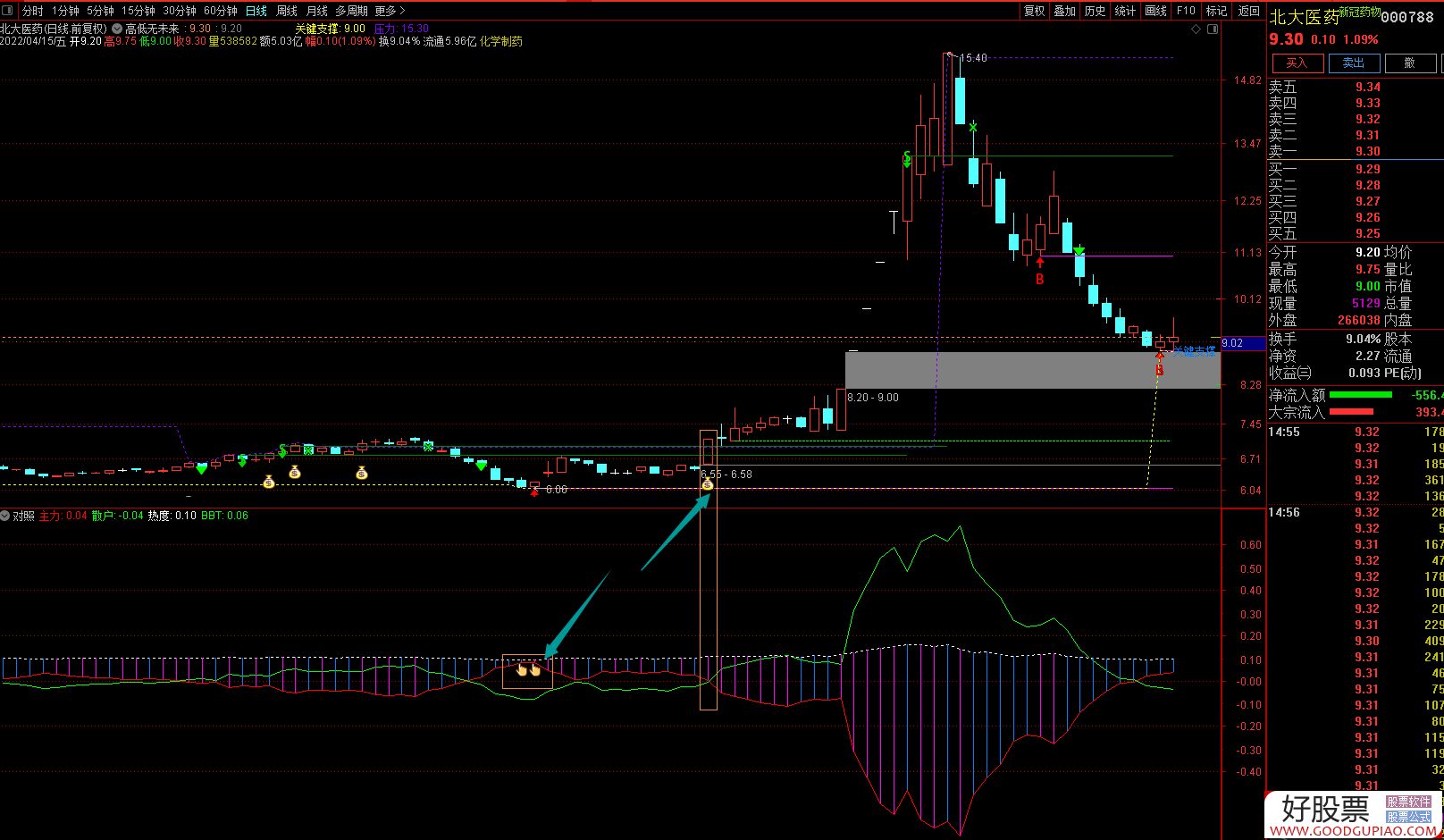The image size is (1444, 840).
Task: Click the stock code 000788
Action: pyautogui.click(x=1407, y=17)
